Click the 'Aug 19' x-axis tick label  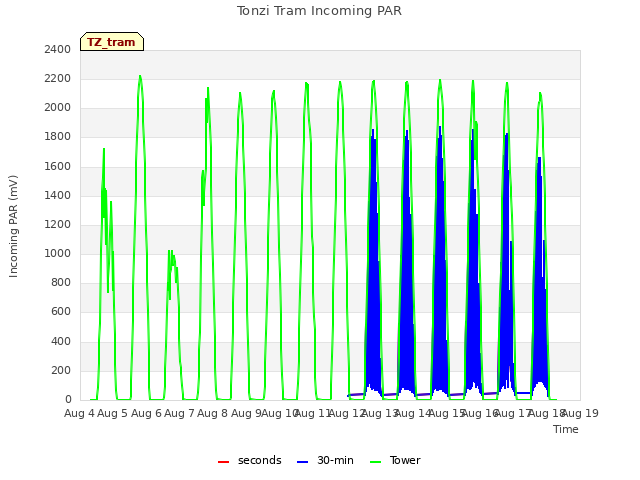tap(580, 413)
